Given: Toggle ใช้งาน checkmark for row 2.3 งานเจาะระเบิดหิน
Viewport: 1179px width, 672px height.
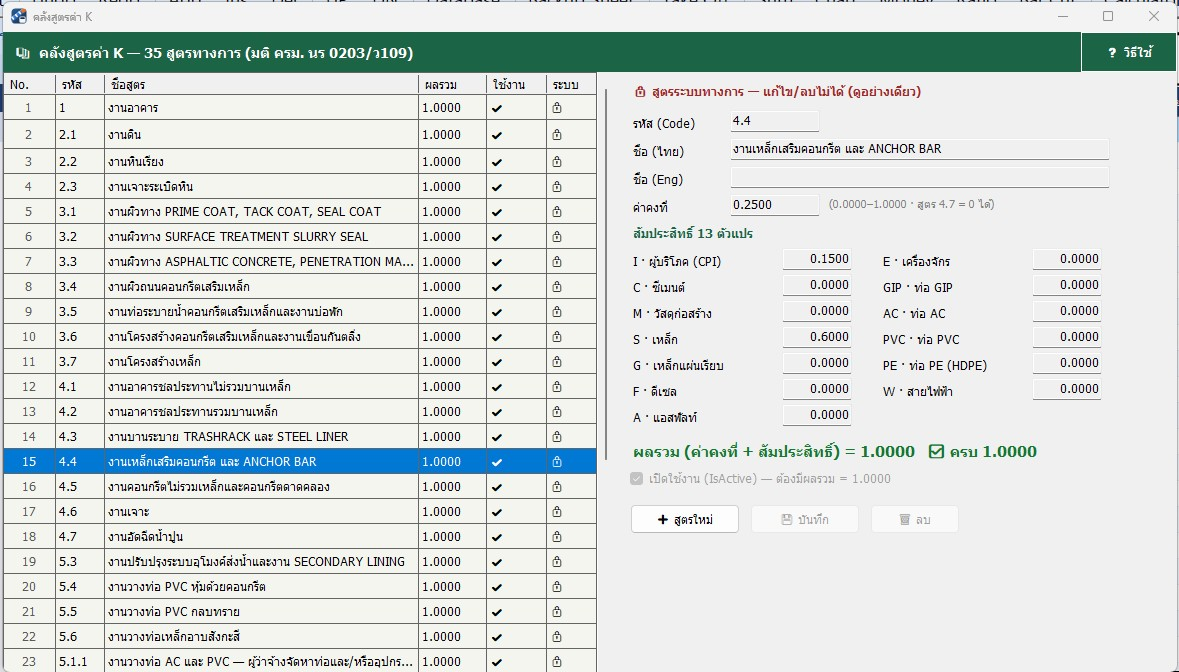Looking at the screenshot, I should pos(497,187).
